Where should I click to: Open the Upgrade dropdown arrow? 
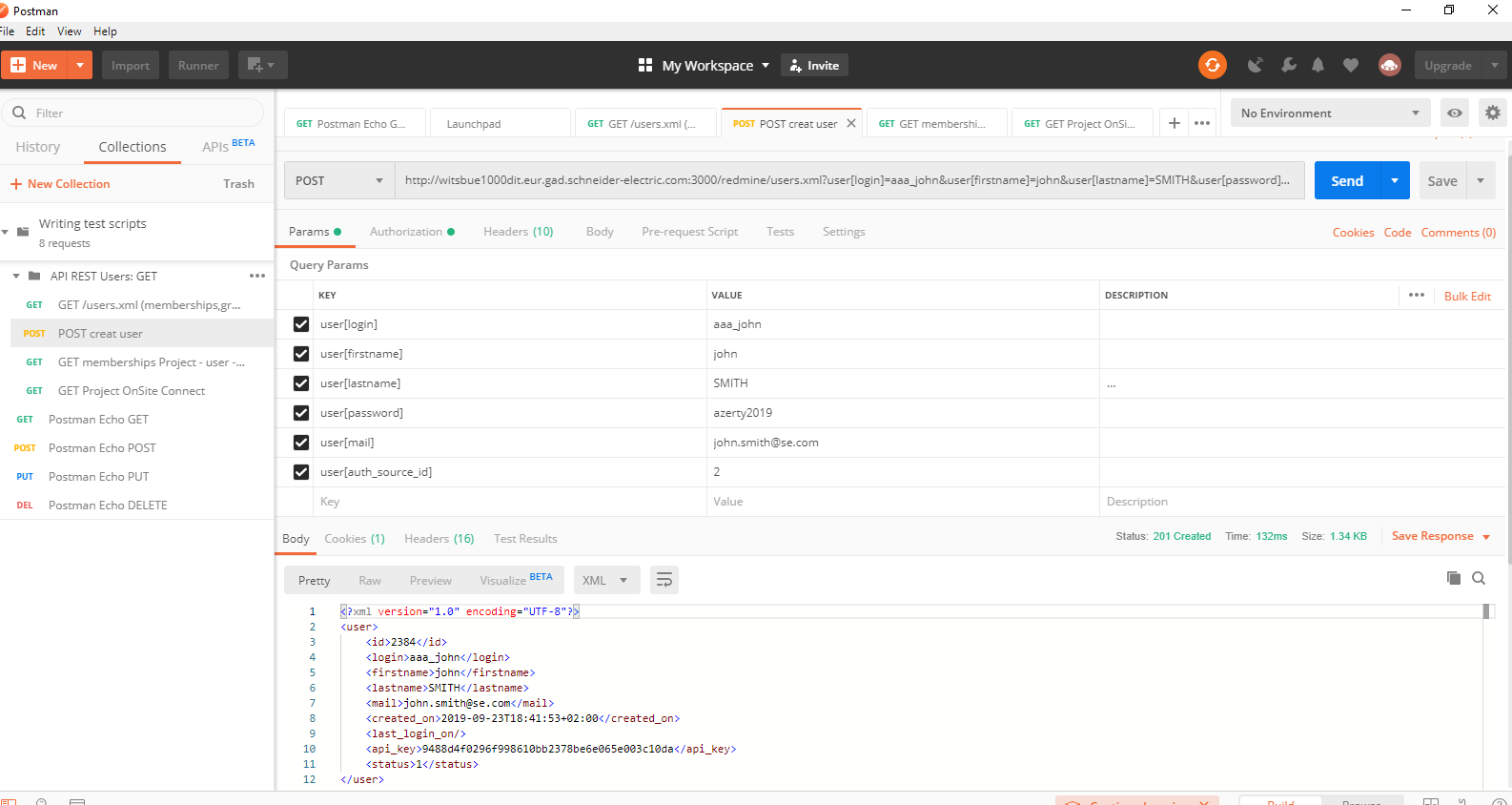tap(1494, 65)
